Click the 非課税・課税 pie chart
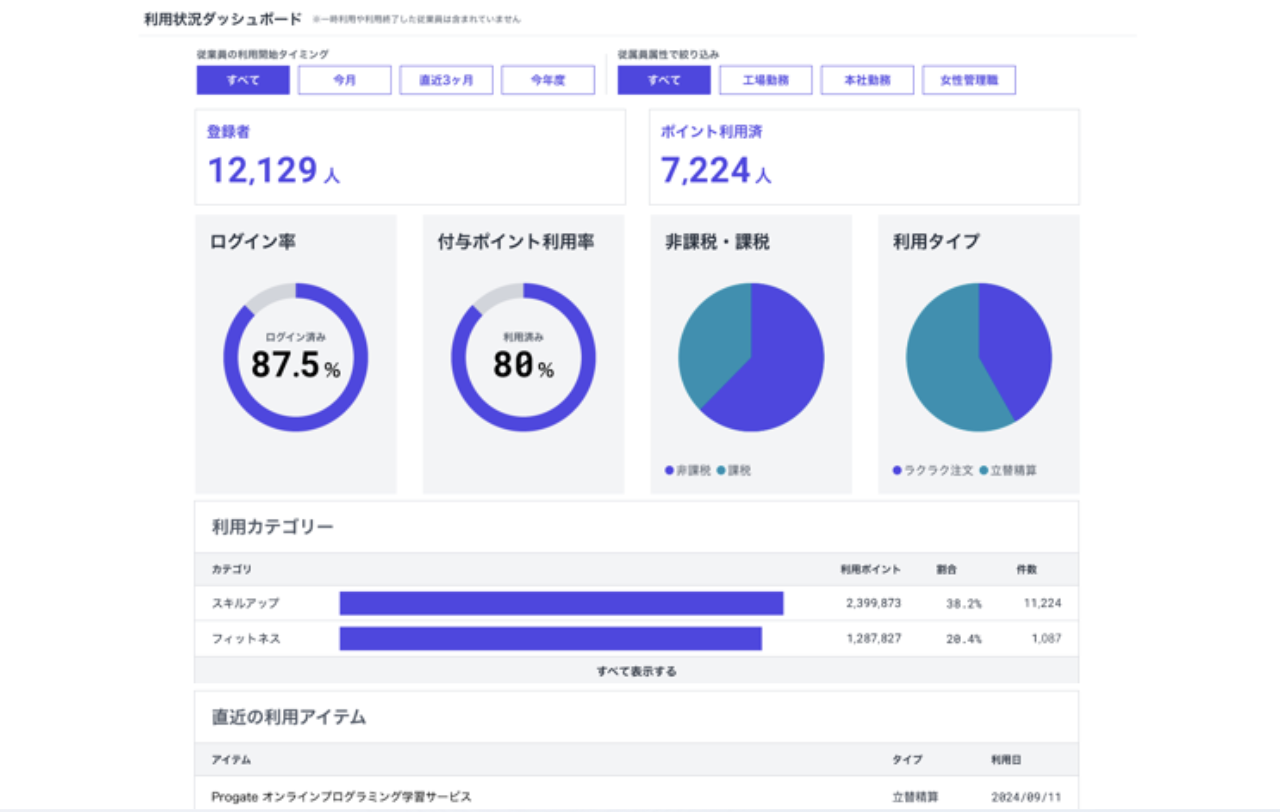 click(751, 357)
